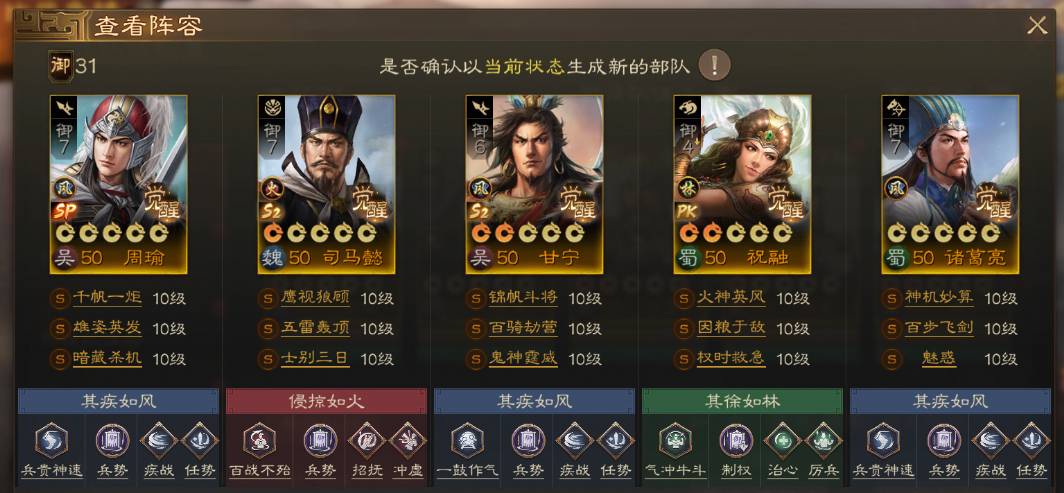
Task: Select the 其徐如林 green header tab
Action: click(742, 401)
